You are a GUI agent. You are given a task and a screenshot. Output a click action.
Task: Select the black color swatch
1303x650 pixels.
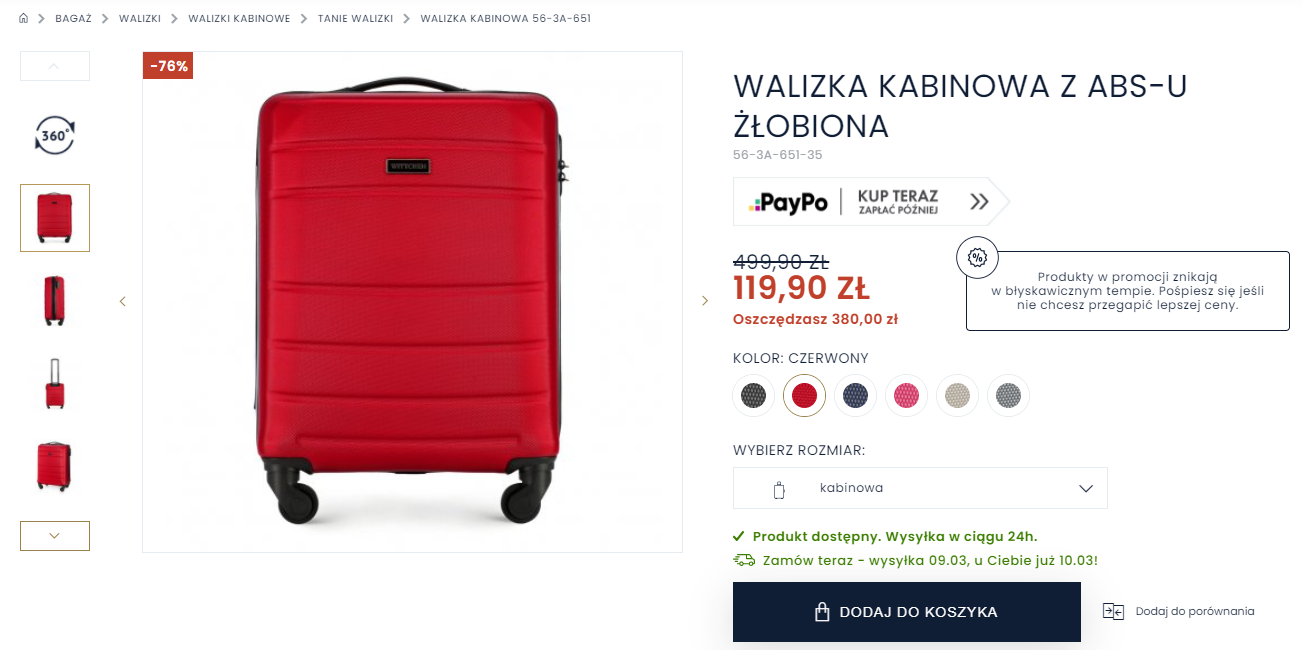coord(753,396)
